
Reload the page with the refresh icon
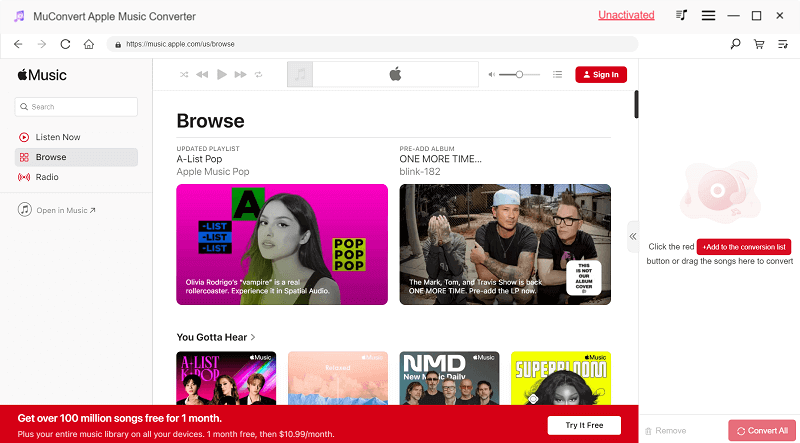[x=66, y=44]
